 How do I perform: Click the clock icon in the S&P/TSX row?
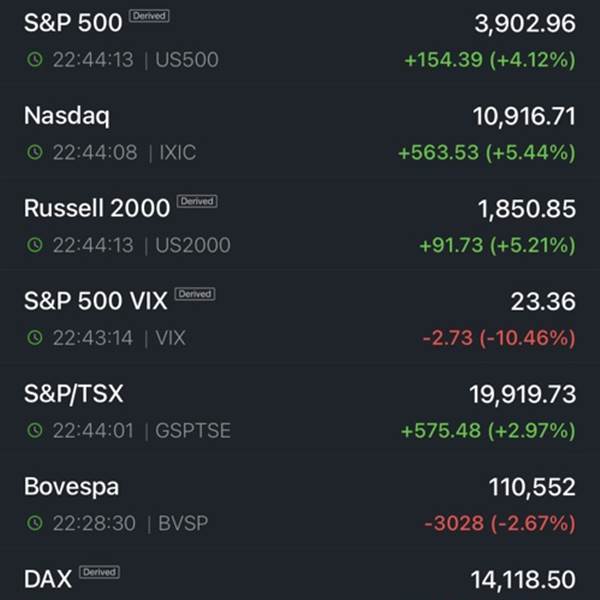pos(35,430)
